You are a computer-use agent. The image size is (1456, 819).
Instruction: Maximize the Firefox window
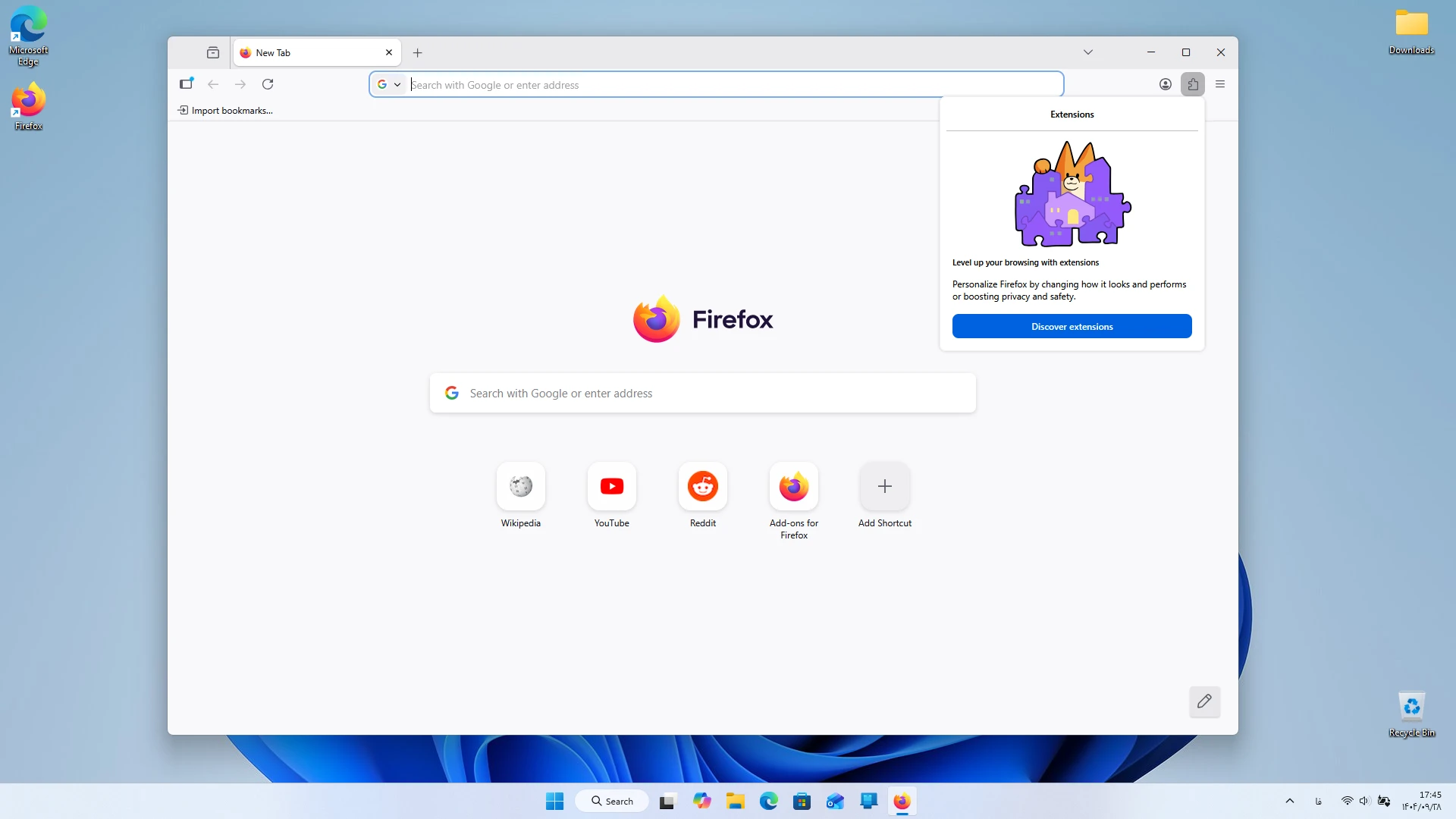1186,52
